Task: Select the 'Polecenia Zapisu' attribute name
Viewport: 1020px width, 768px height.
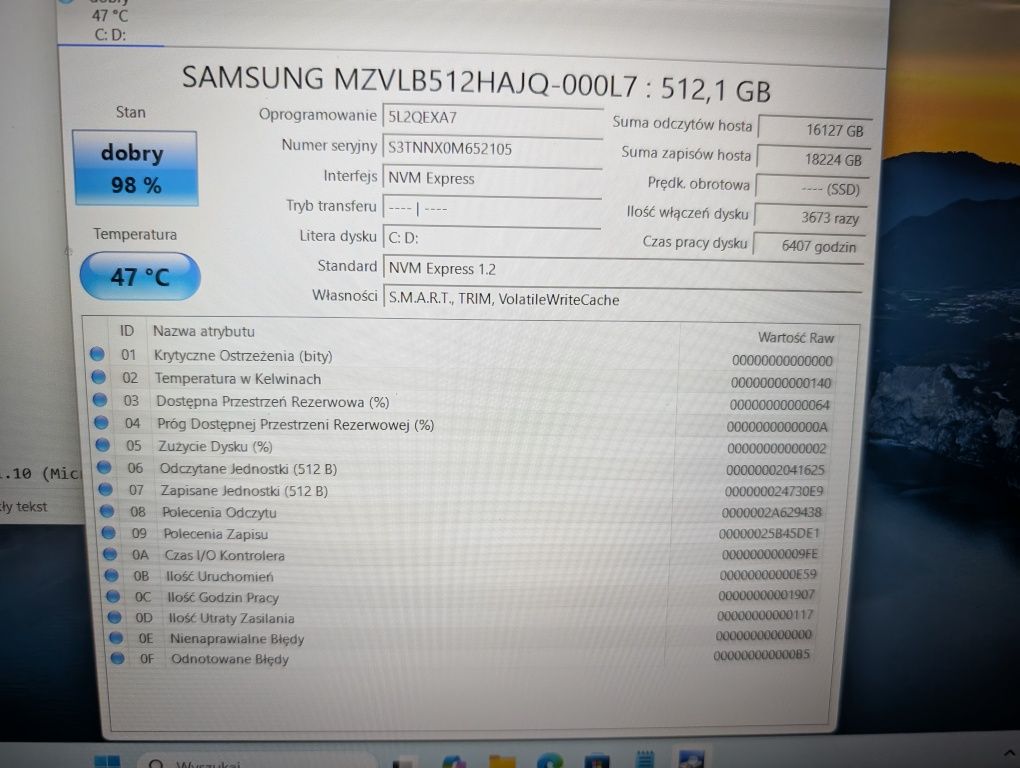Action: tap(215, 534)
